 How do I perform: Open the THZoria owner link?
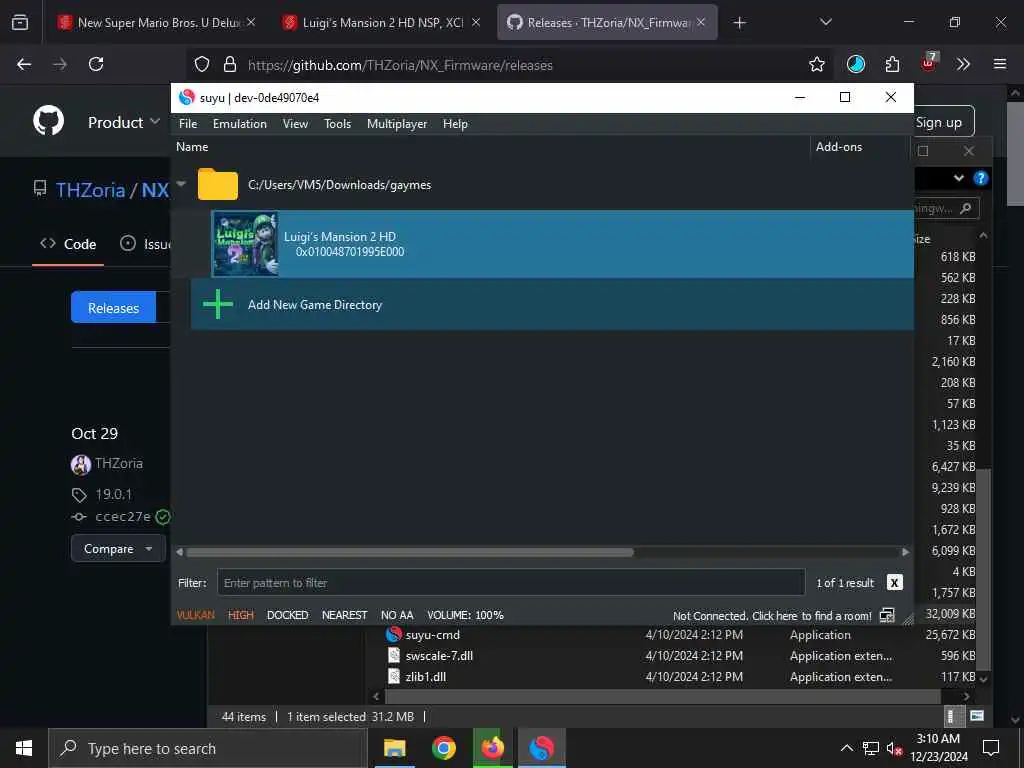coord(90,190)
